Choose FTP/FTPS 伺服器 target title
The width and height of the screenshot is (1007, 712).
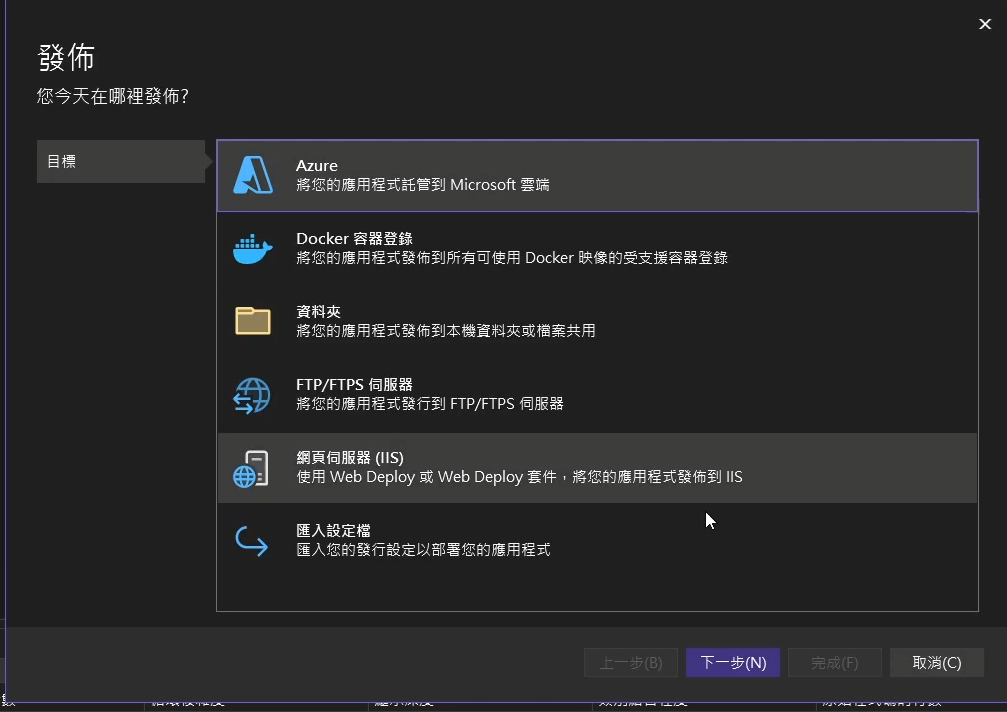point(354,385)
